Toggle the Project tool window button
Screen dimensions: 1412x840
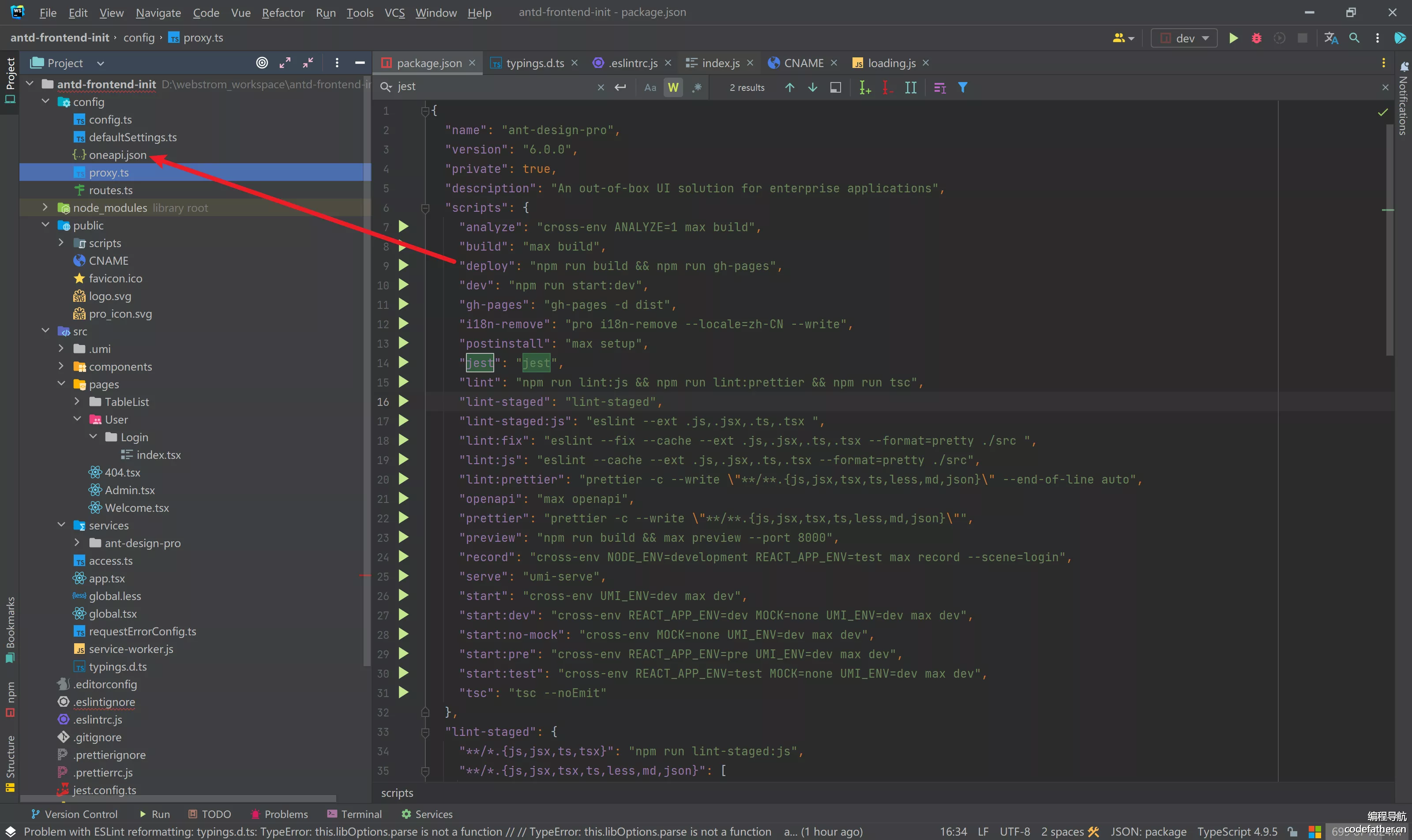(x=10, y=81)
